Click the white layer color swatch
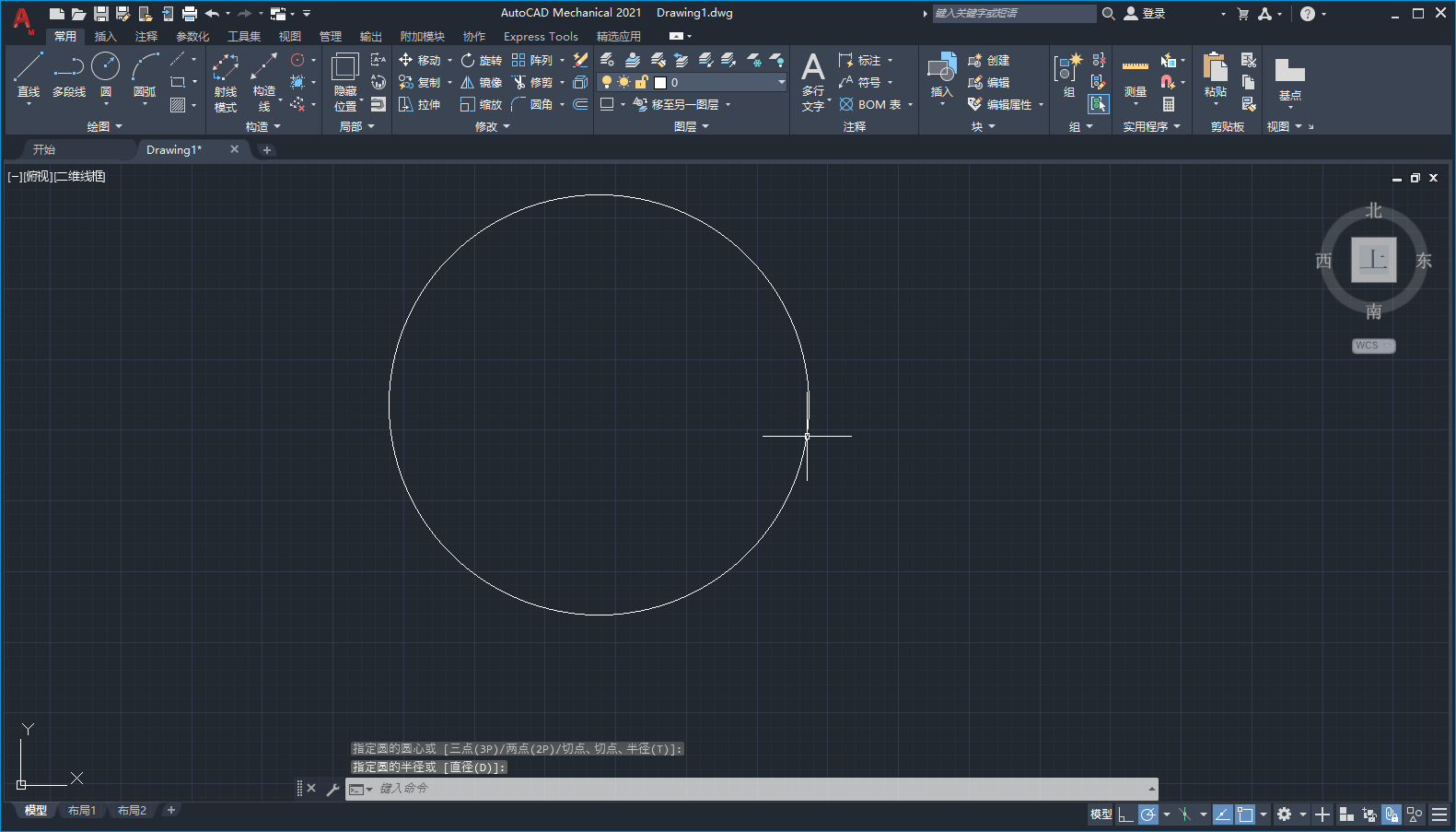Viewport: 1456px width, 832px height. (x=660, y=82)
